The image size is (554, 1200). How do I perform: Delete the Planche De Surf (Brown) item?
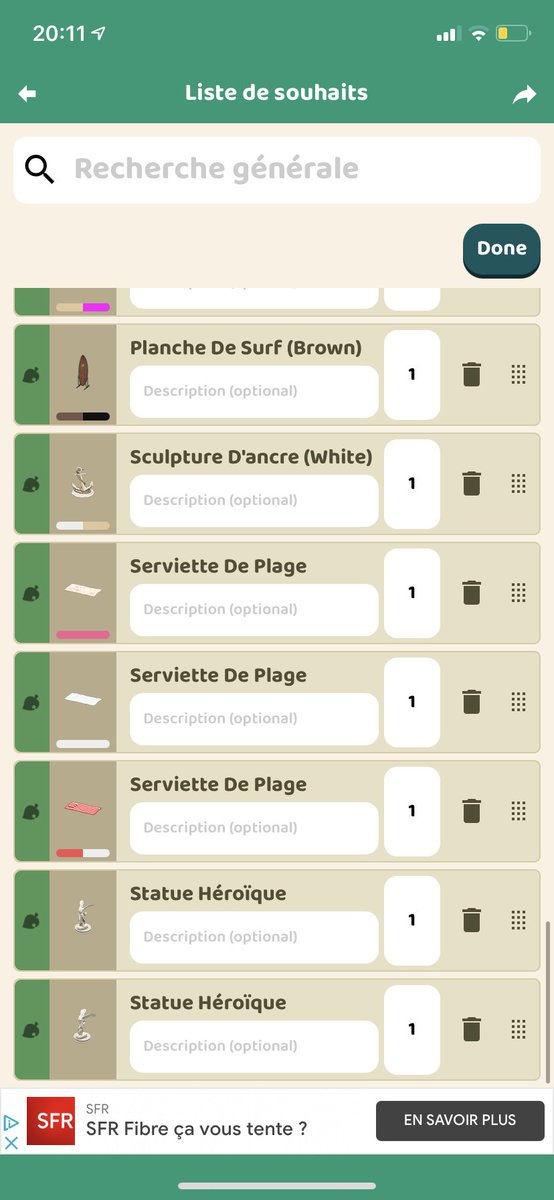click(x=472, y=375)
